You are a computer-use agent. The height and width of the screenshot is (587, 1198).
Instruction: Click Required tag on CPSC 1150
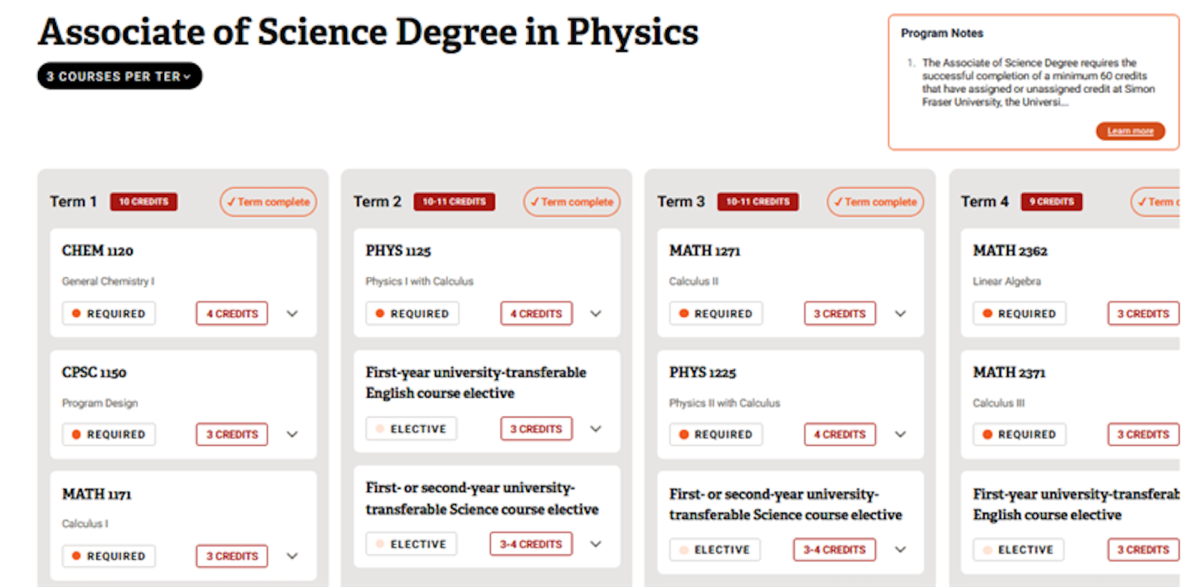(109, 435)
